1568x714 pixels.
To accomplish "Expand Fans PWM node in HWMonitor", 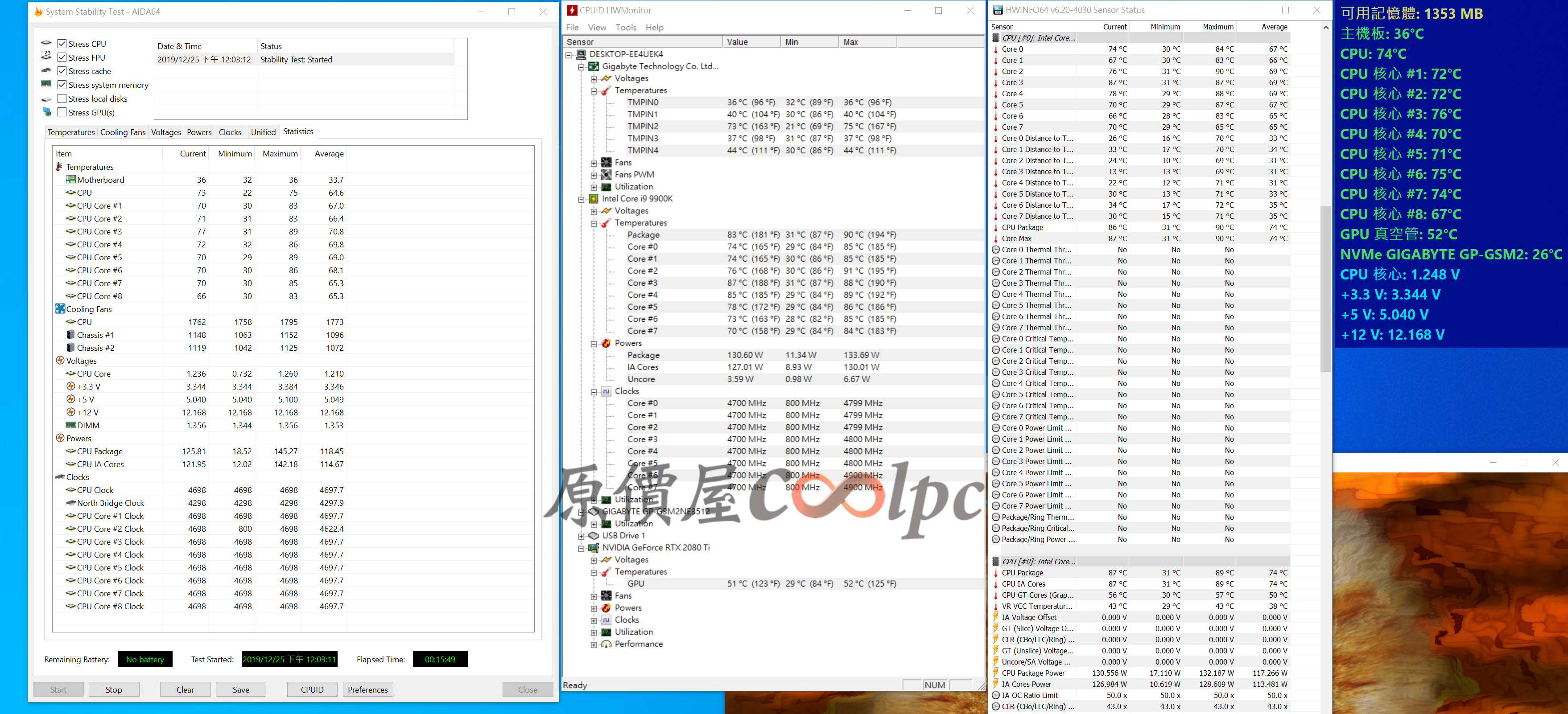I will point(594,175).
